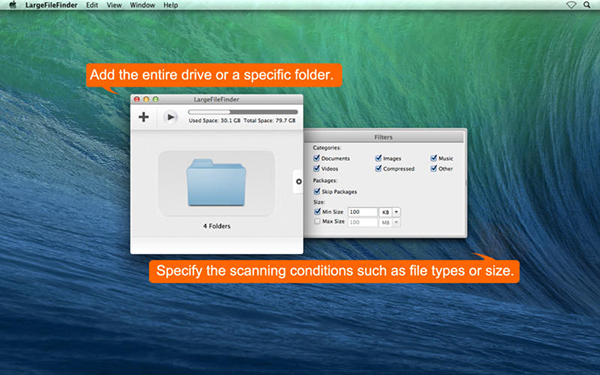The image size is (600, 375).
Task: Uncheck the Compressed category checkbox
Action: tap(378, 168)
